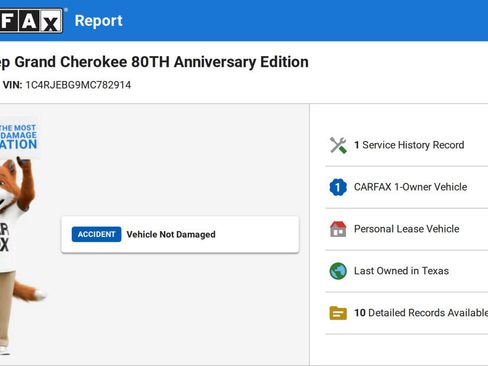Click the VIN number 1C4RJEBG9MC782914
The height and width of the screenshot is (366, 488).
click(x=78, y=85)
